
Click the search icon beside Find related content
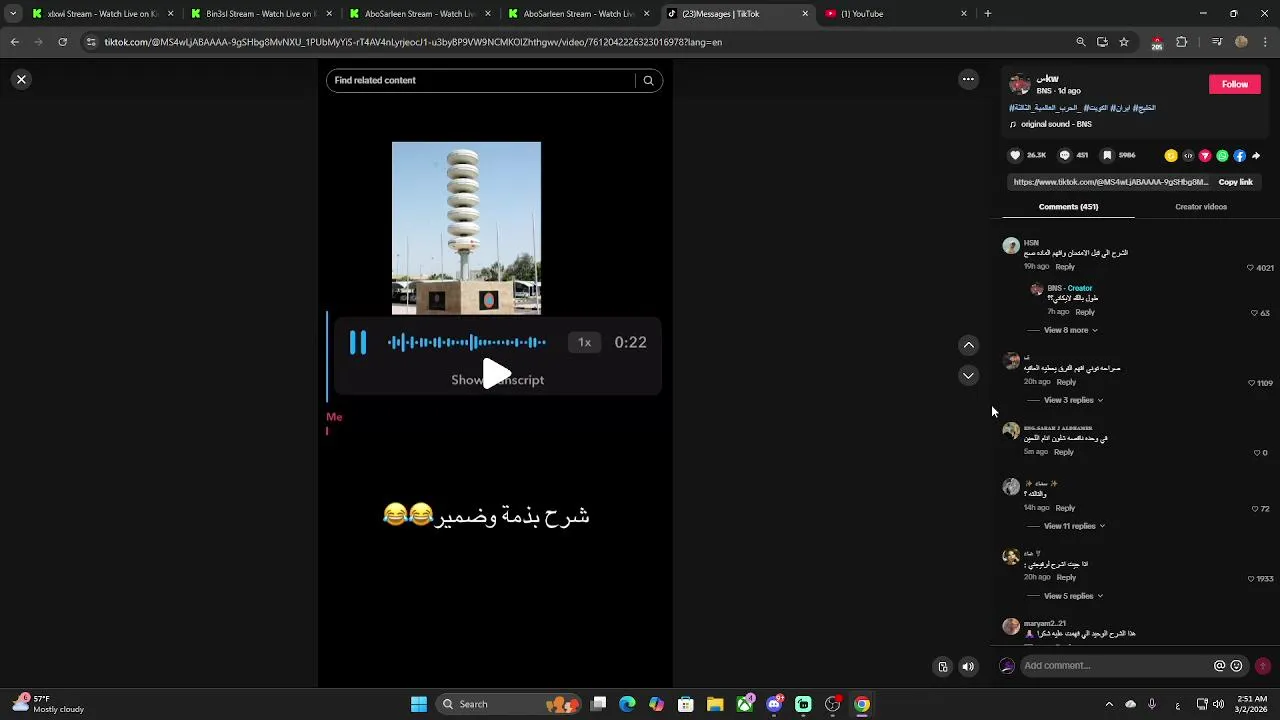(648, 81)
